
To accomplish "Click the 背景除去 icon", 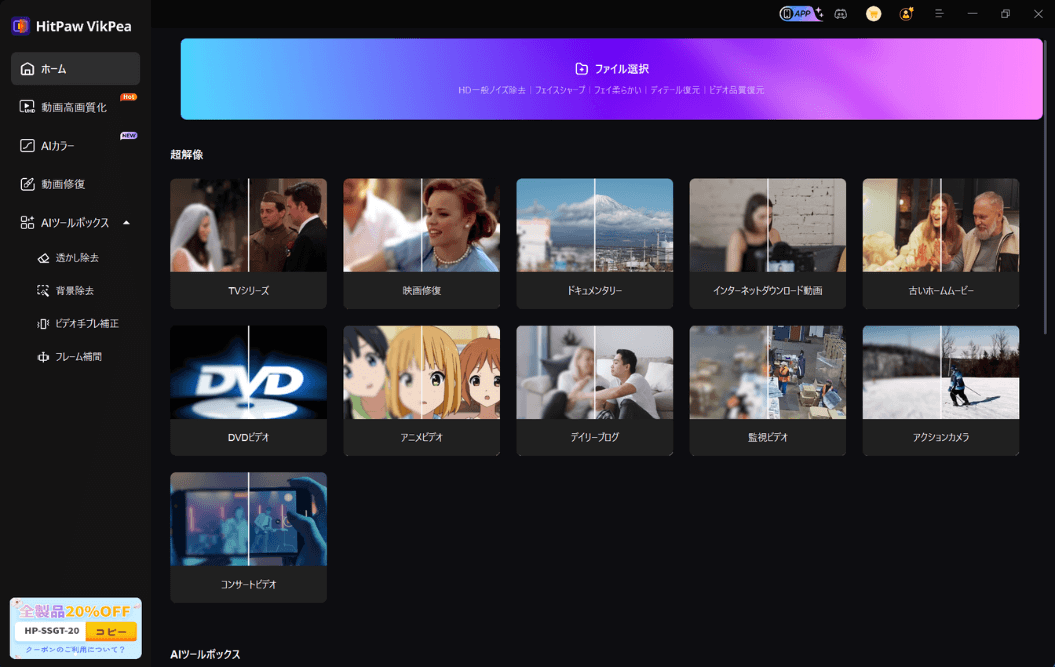I will 43,291.
